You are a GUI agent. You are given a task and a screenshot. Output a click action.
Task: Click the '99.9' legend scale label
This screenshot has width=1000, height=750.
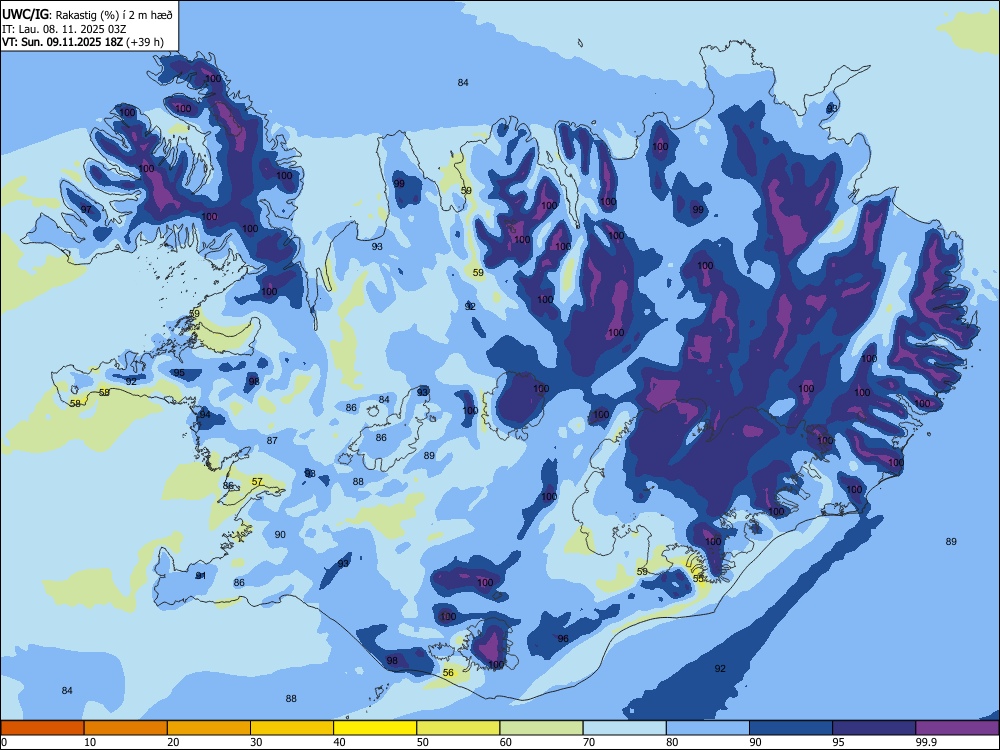(x=925, y=742)
